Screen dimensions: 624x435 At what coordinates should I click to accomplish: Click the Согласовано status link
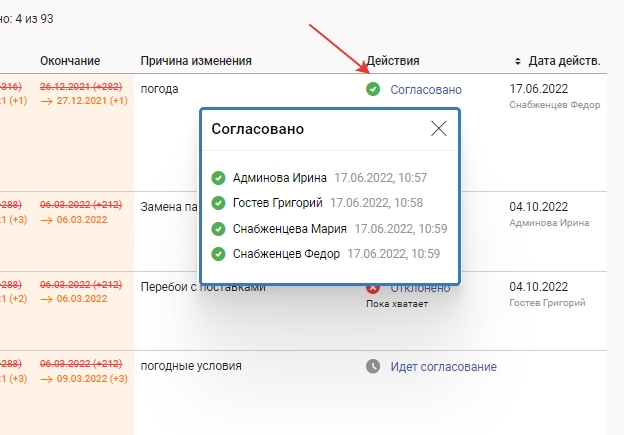coord(427,89)
